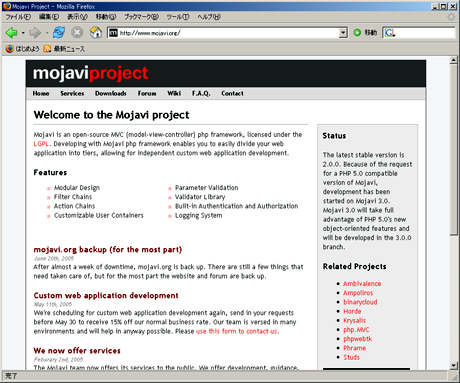The height and width of the screenshot is (383, 460).
Task: Click the Forward arrow button
Action: [35, 33]
